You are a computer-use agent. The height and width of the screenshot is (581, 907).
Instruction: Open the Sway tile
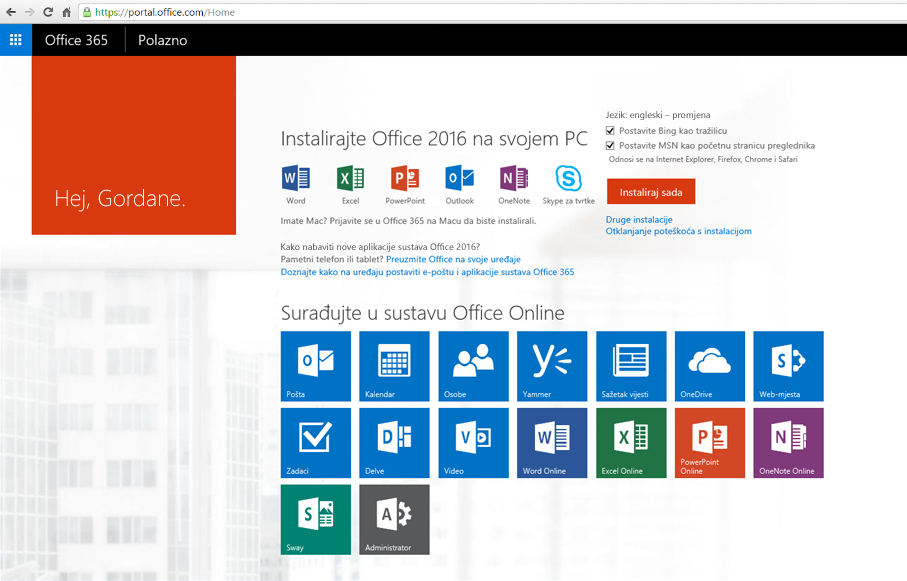coord(316,520)
